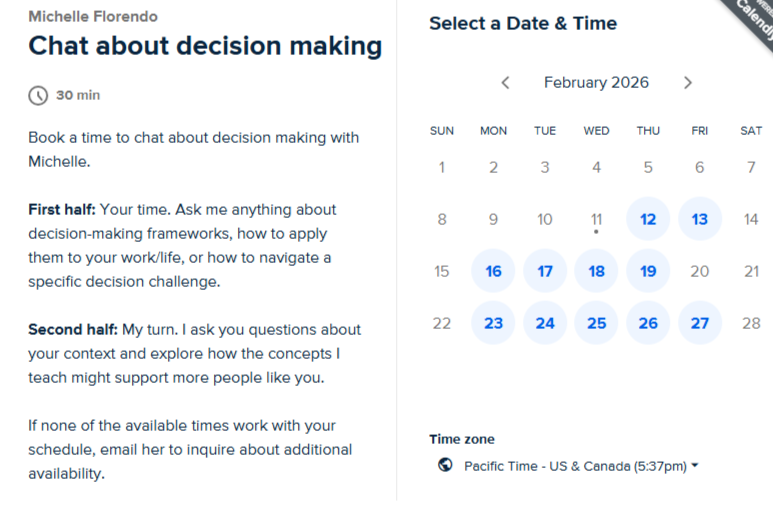Choose Tuesday February 17
The width and height of the screenshot is (773, 512).
pyautogui.click(x=545, y=271)
